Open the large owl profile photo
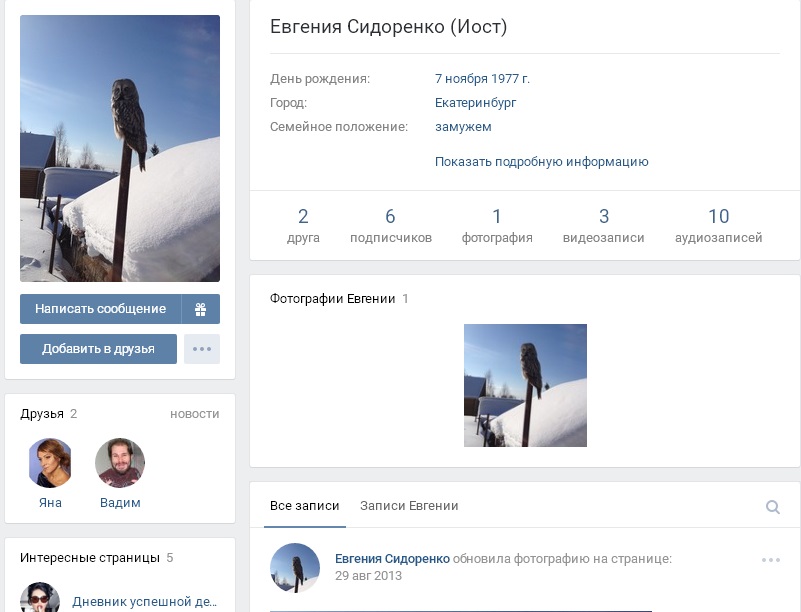Viewport: 801px width, 612px height. point(120,148)
